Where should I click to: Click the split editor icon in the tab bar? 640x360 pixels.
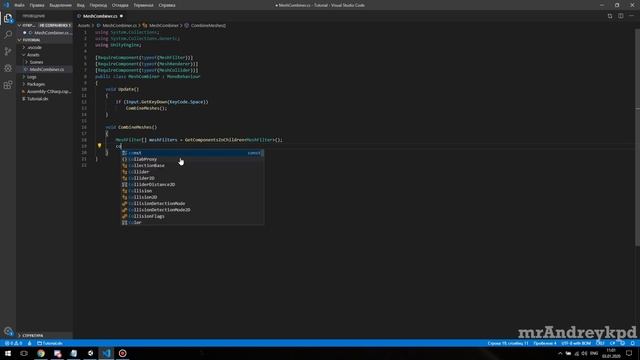620,16
